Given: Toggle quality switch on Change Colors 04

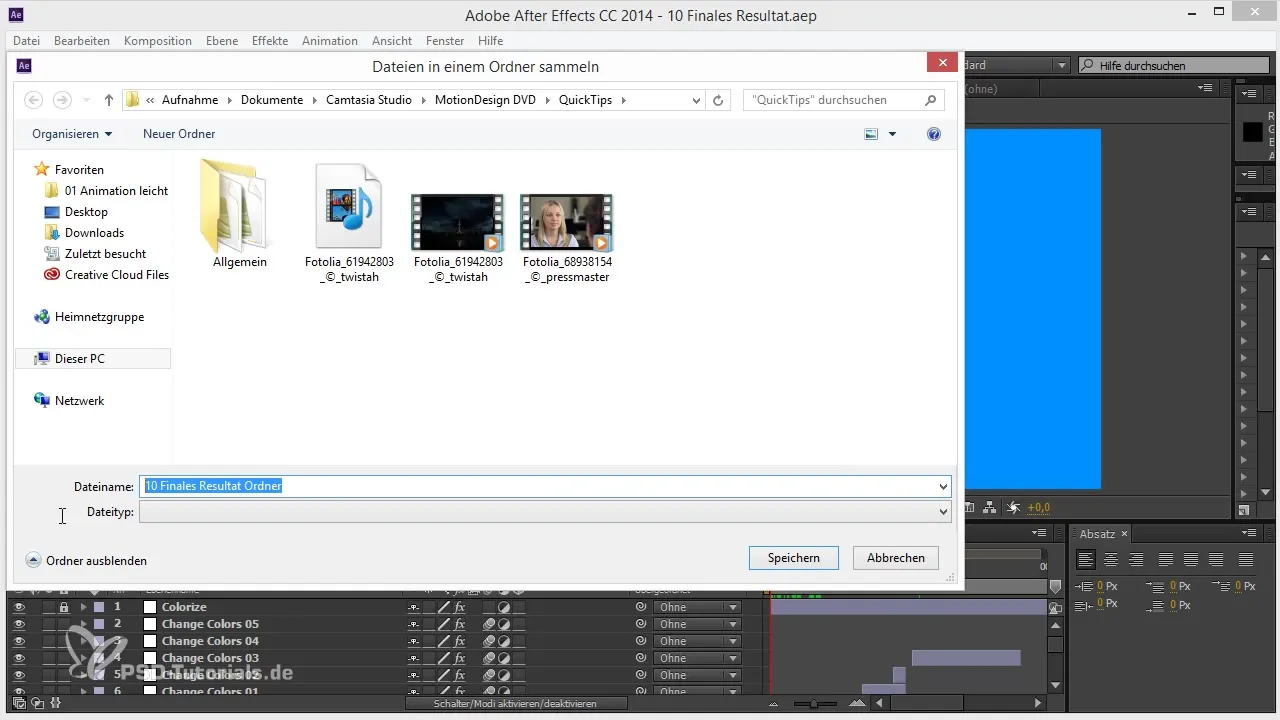Looking at the screenshot, I should pos(444,641).
